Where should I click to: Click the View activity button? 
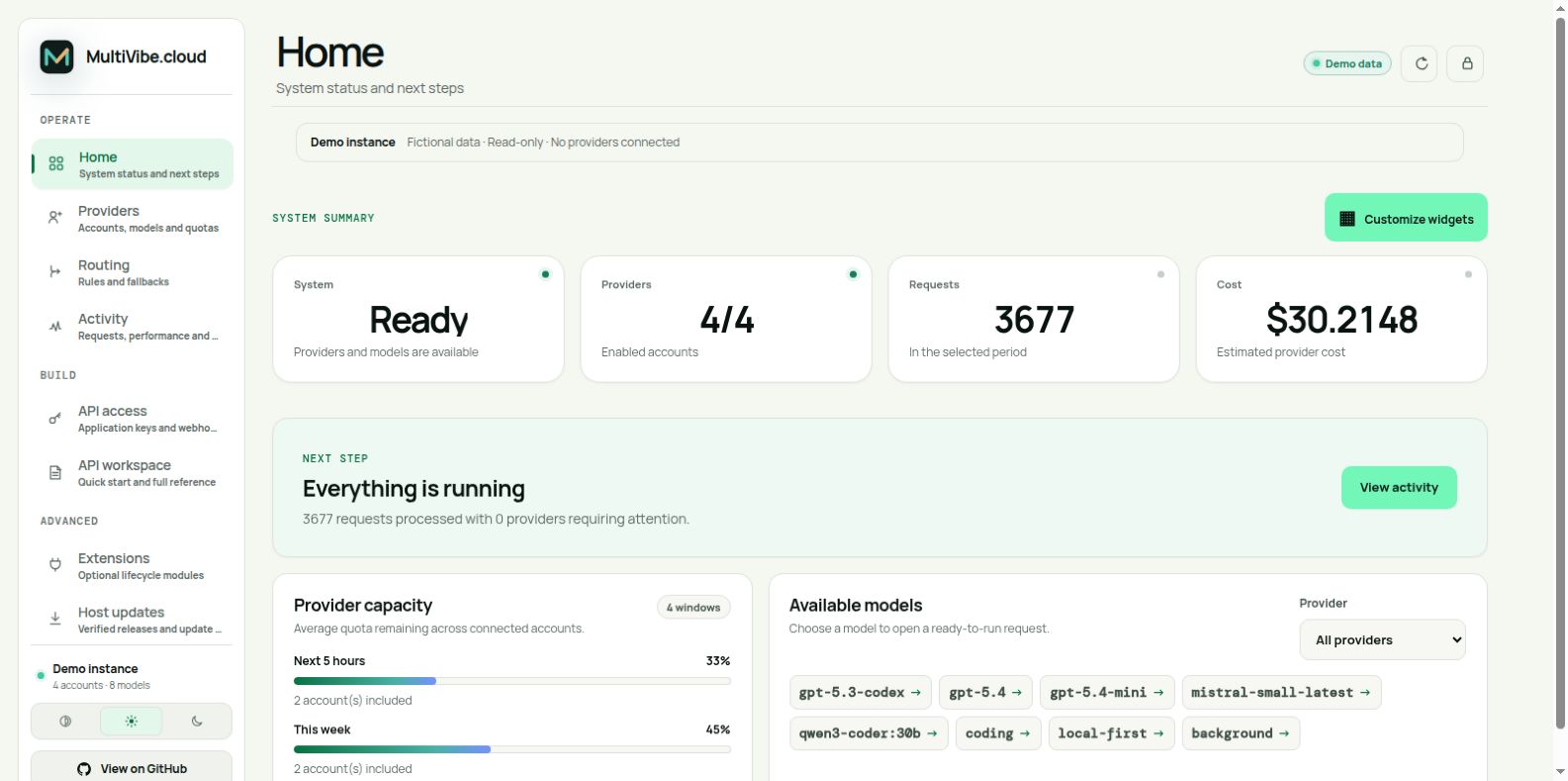[1399, 488]
